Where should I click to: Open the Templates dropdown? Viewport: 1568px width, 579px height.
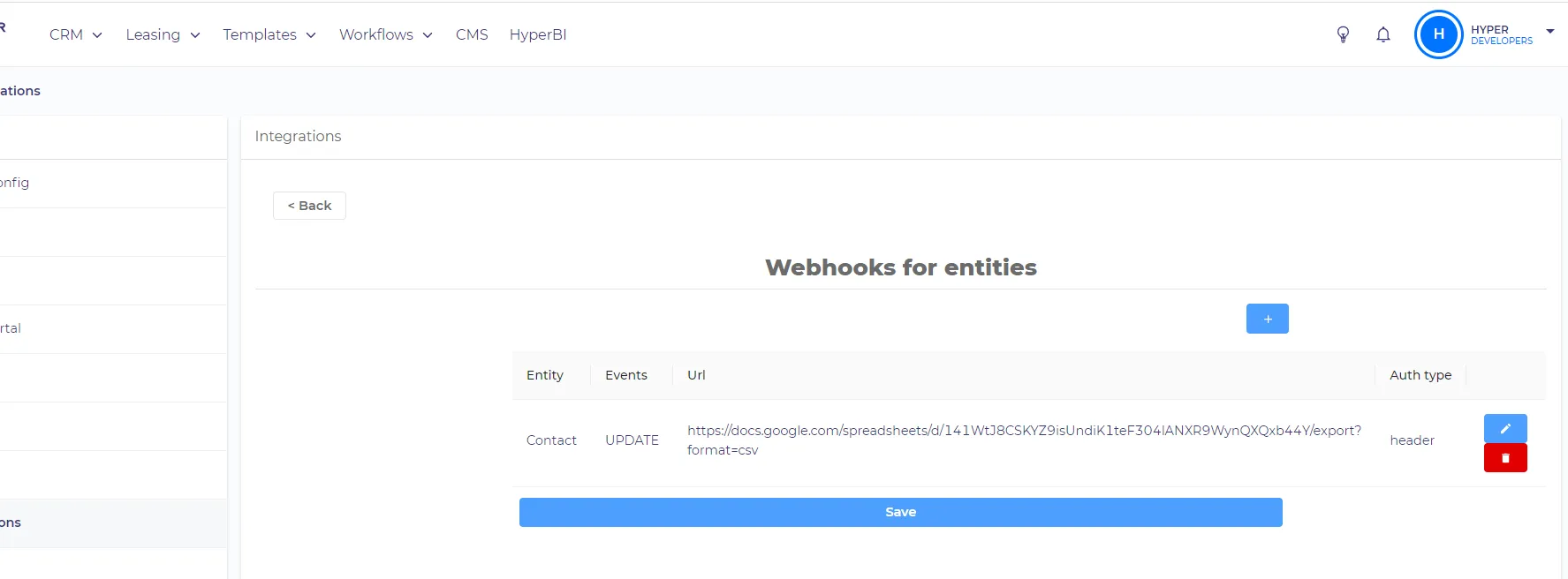tap(269, 34)
